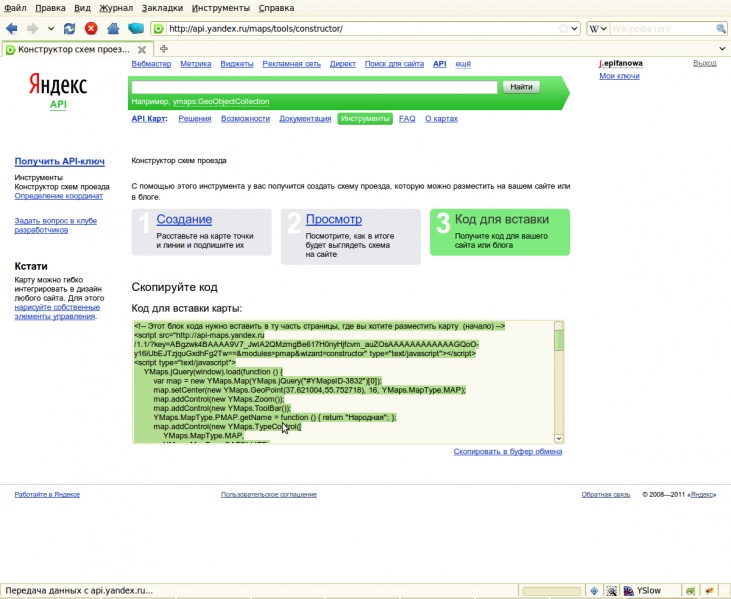Go to the home page icon

pos(113,28)
